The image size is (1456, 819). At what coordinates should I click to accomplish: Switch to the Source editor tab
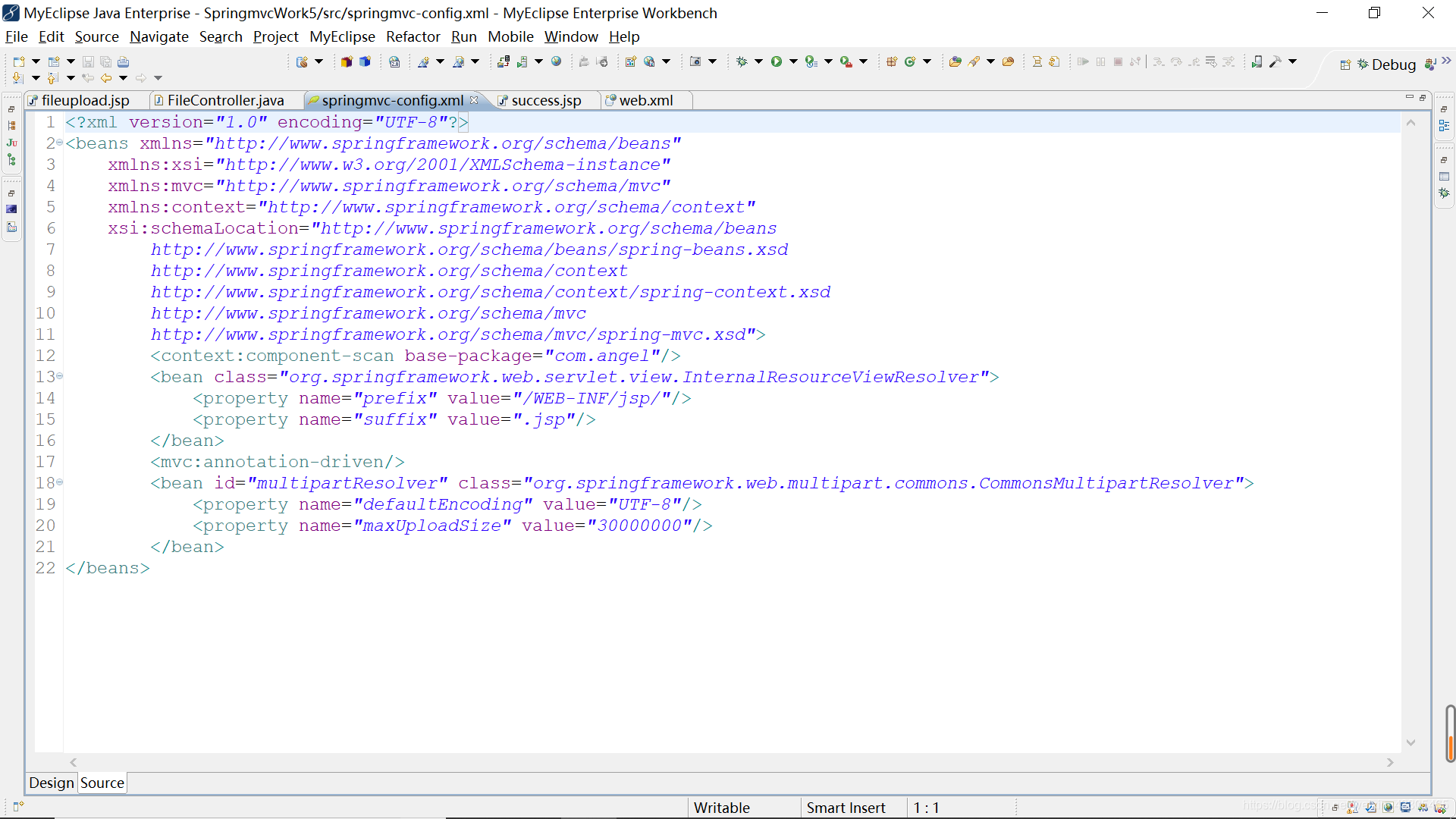[102, 783]
